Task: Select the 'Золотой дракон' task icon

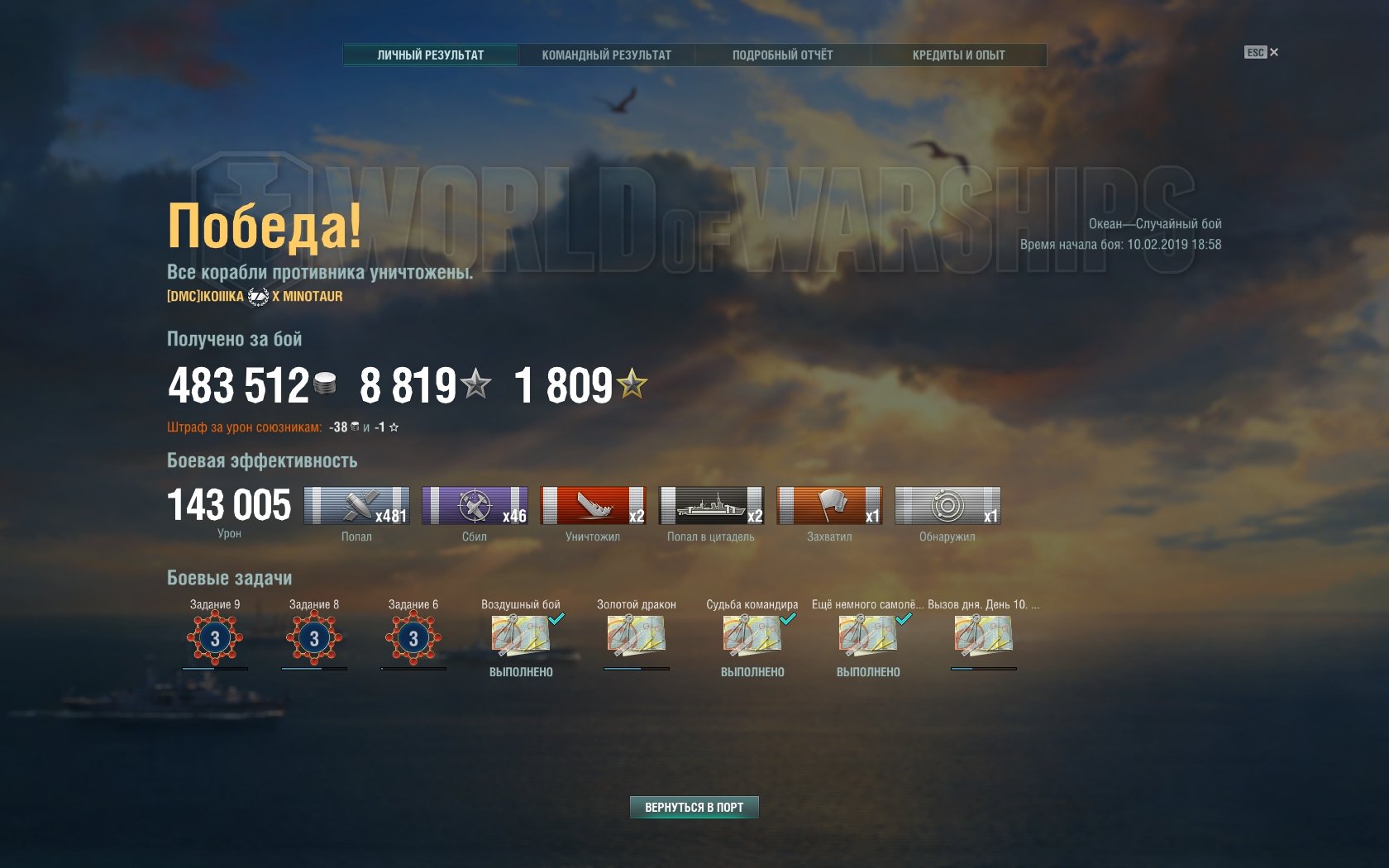Action: coord(637,637)
